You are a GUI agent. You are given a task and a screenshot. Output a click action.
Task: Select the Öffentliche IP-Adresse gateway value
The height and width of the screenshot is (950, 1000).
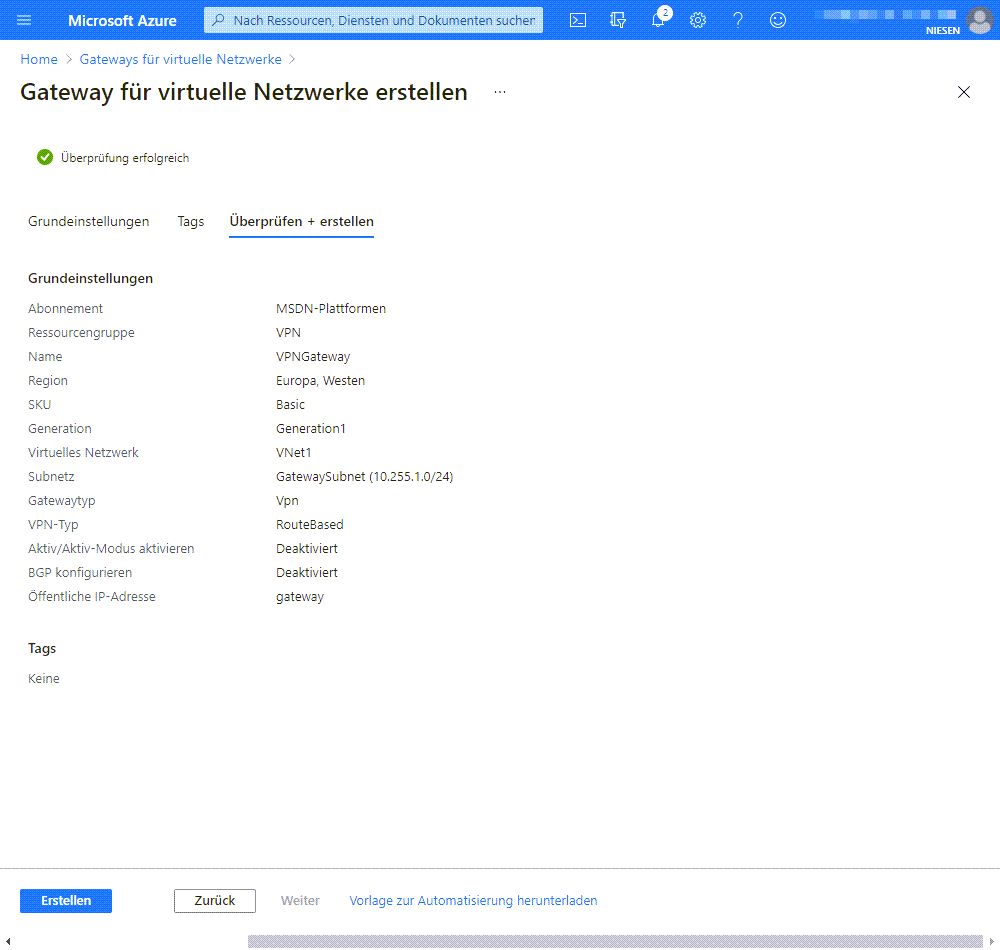pyautogui.click(x=300, y=597)
